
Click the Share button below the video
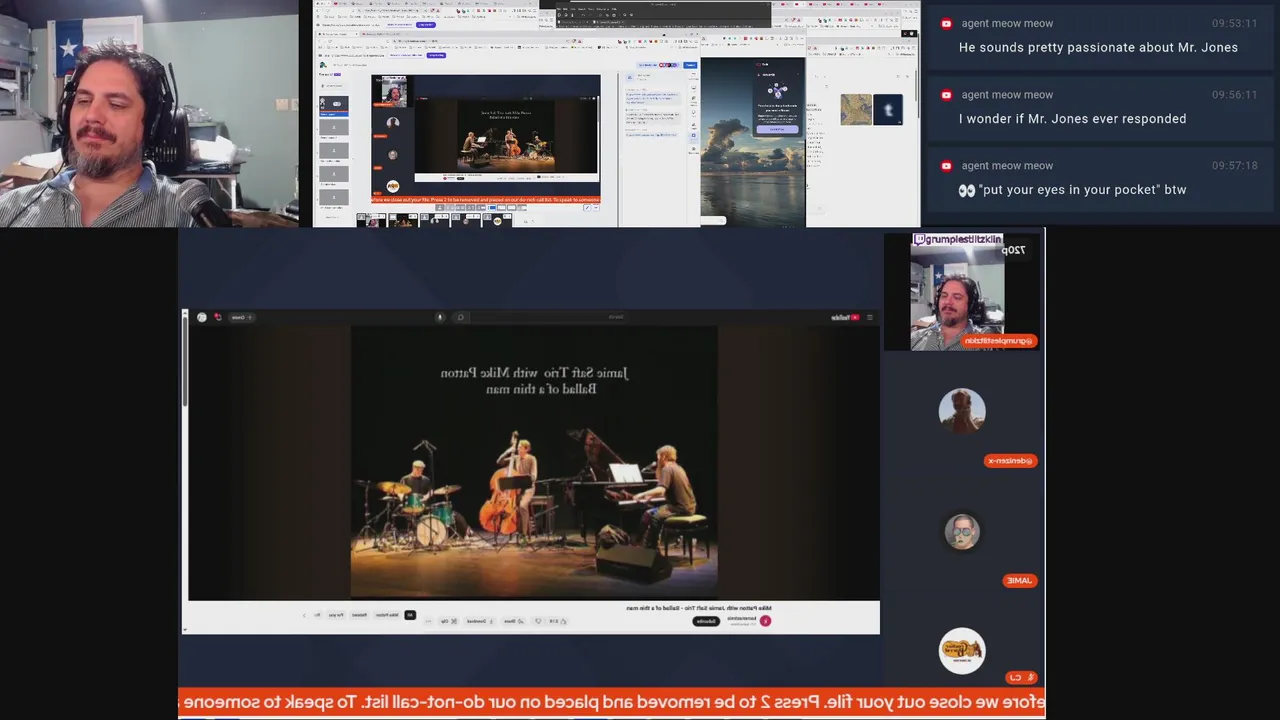point(513,621)
